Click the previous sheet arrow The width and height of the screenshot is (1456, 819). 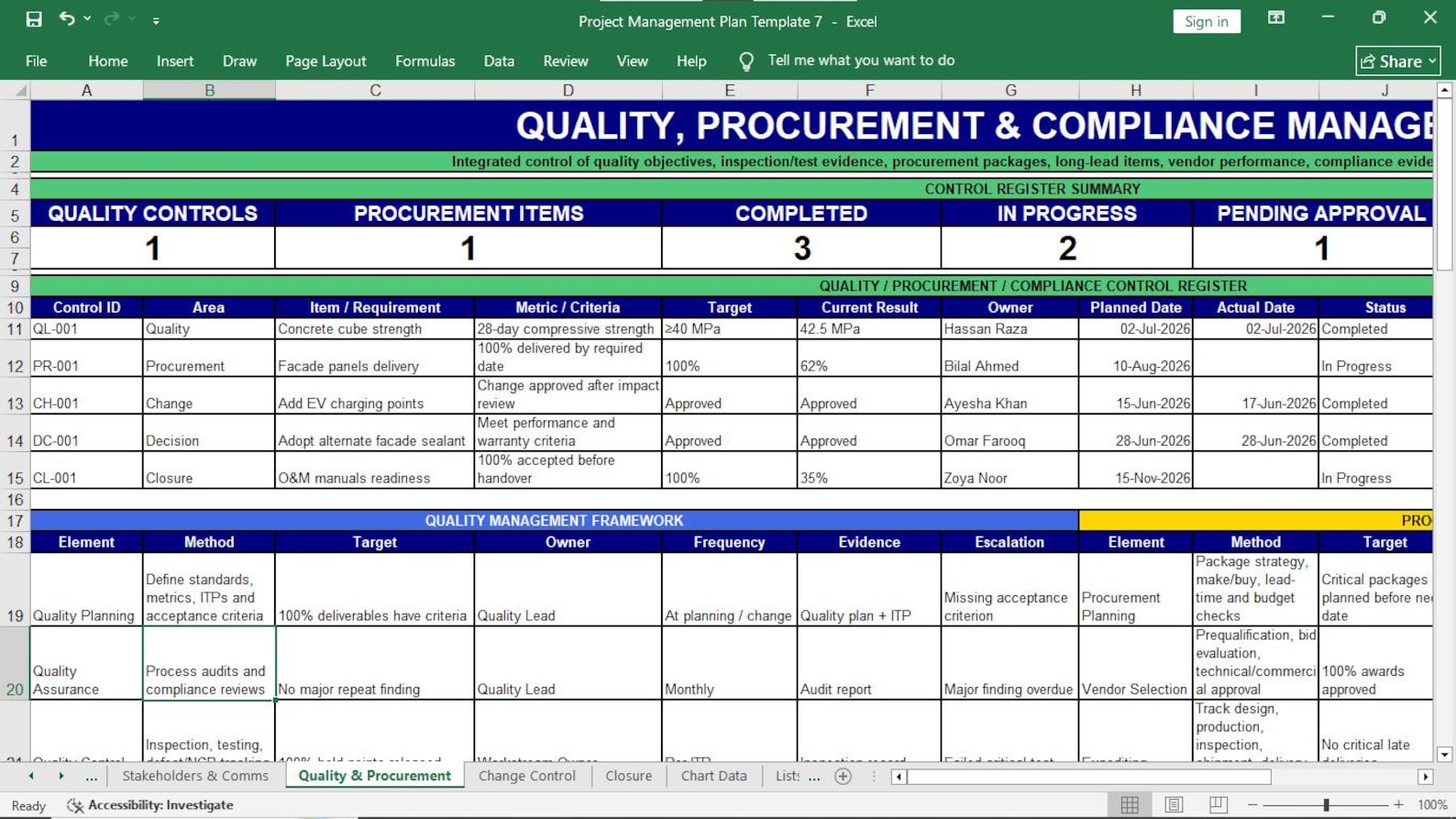(x=31, y=776)
